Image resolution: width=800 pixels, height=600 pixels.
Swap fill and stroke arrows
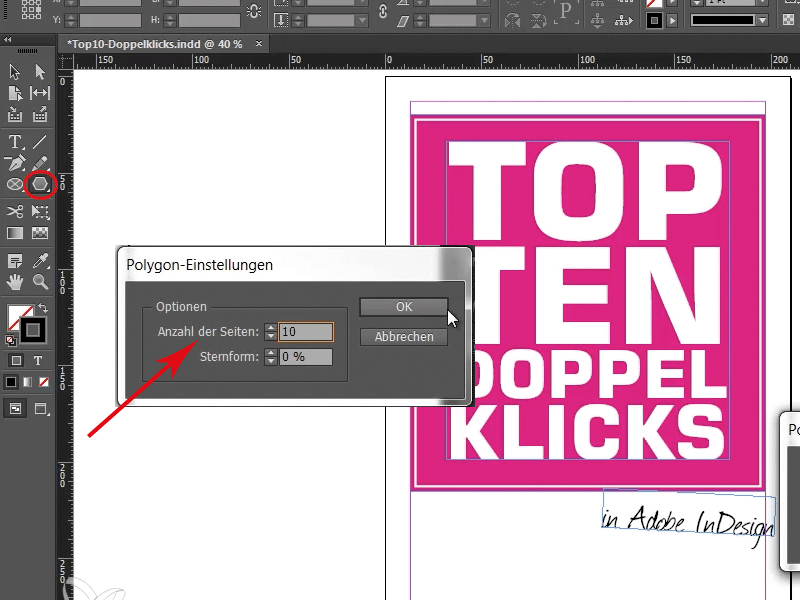43,308
